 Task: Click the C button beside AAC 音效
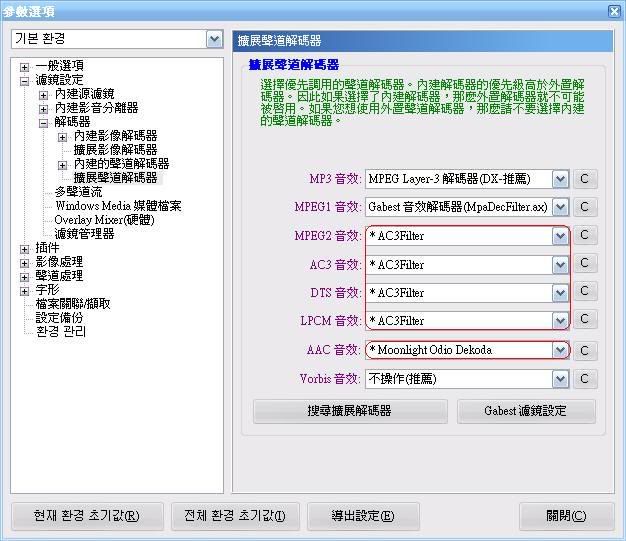(585, 351)
